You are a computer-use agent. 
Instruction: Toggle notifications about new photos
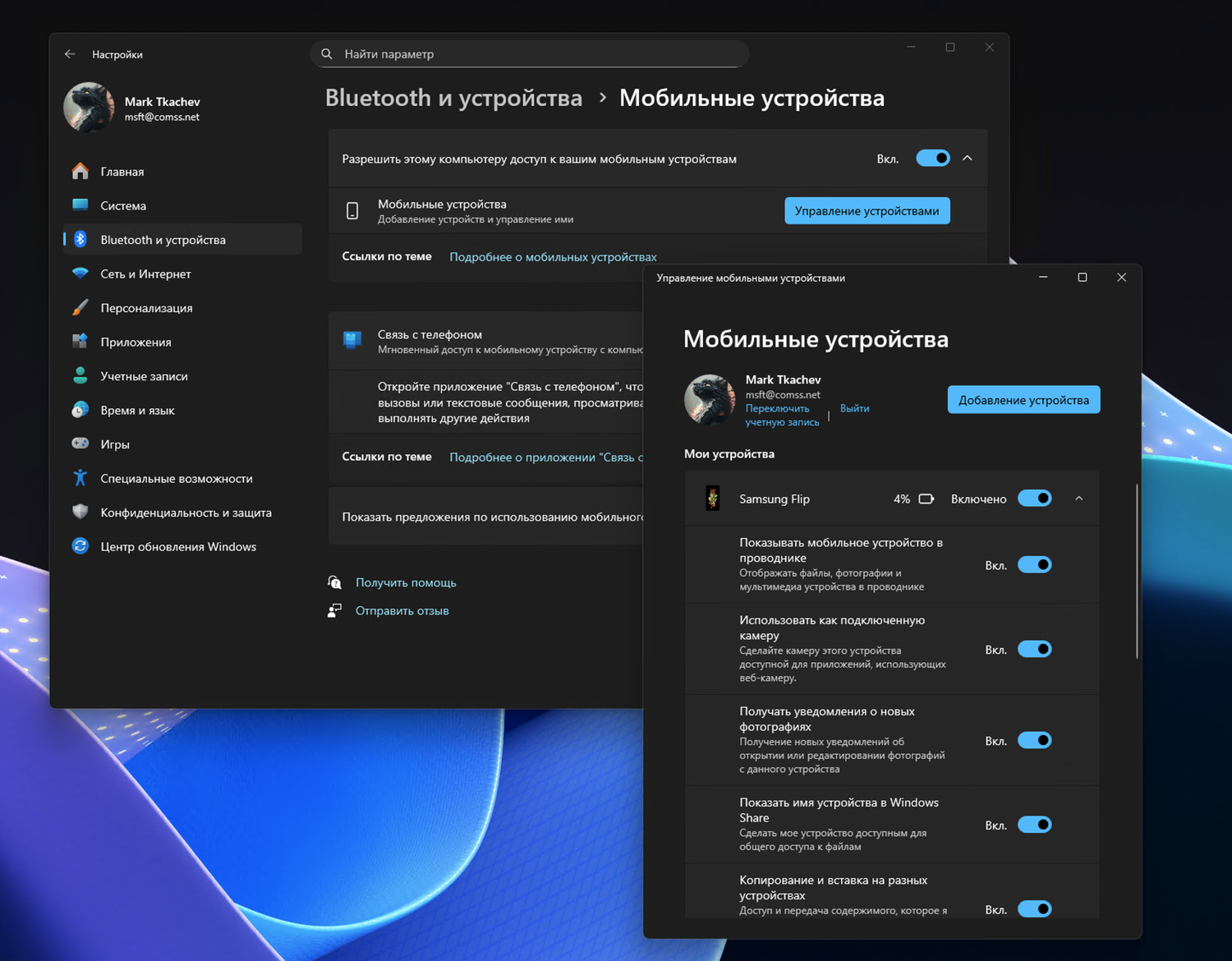[x=1035, y=740]
